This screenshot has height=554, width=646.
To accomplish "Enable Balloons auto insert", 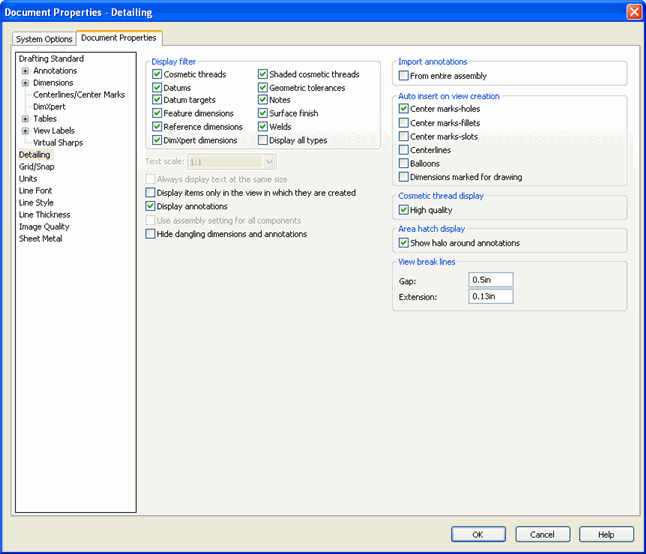I will (x=404, y=164).
